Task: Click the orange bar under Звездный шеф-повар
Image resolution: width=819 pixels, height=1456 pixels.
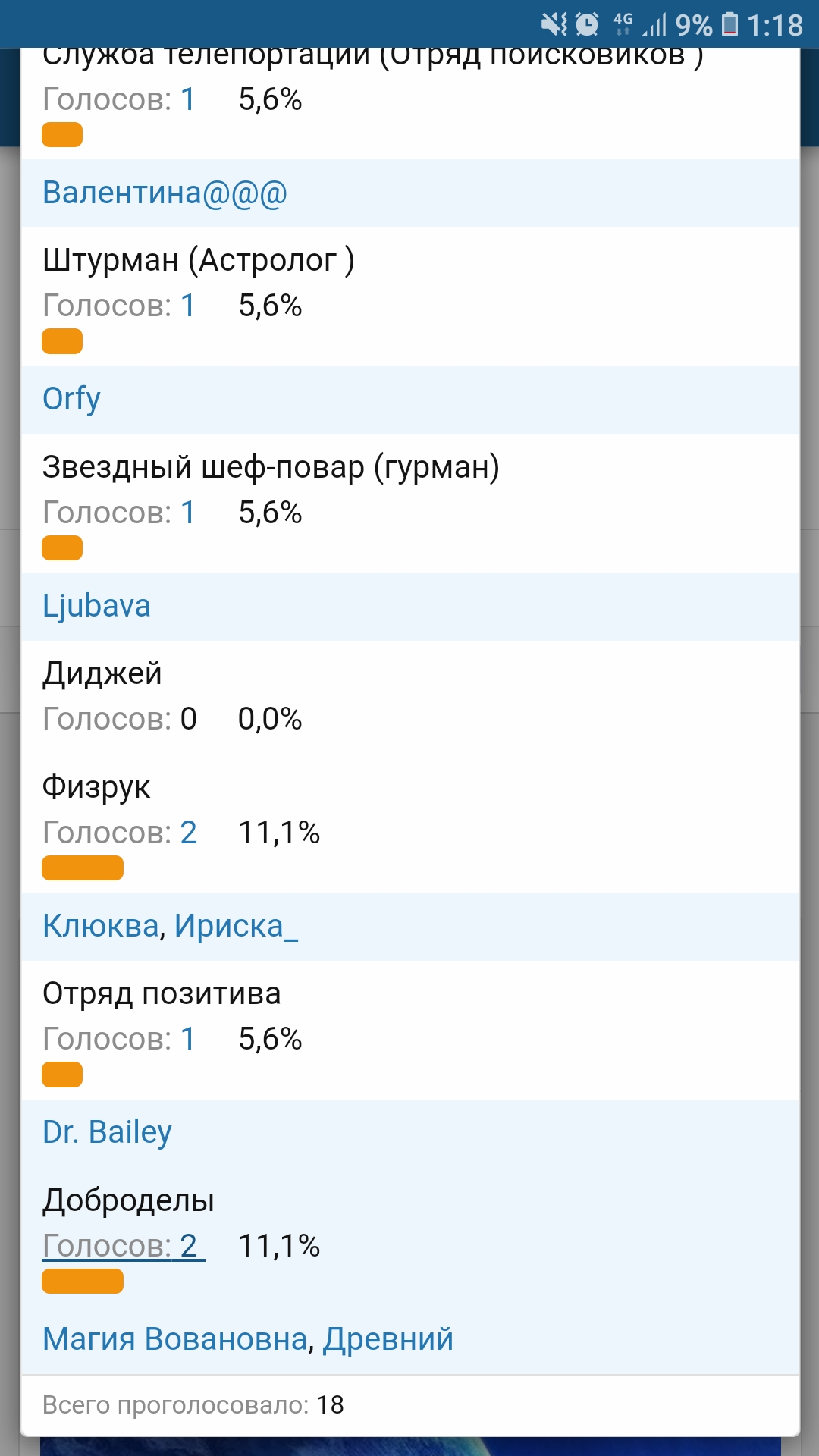Action: pos(62,548)
